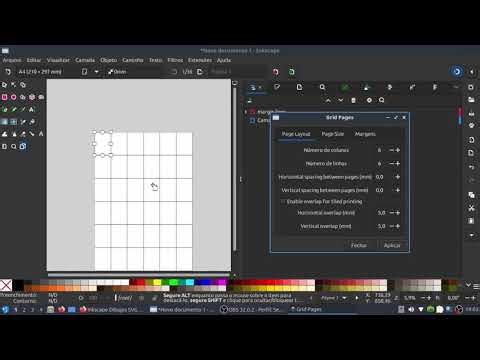Switch to OBS window in taskbar
The height and width of the screenshot is (360, 480).
(253, 309)
